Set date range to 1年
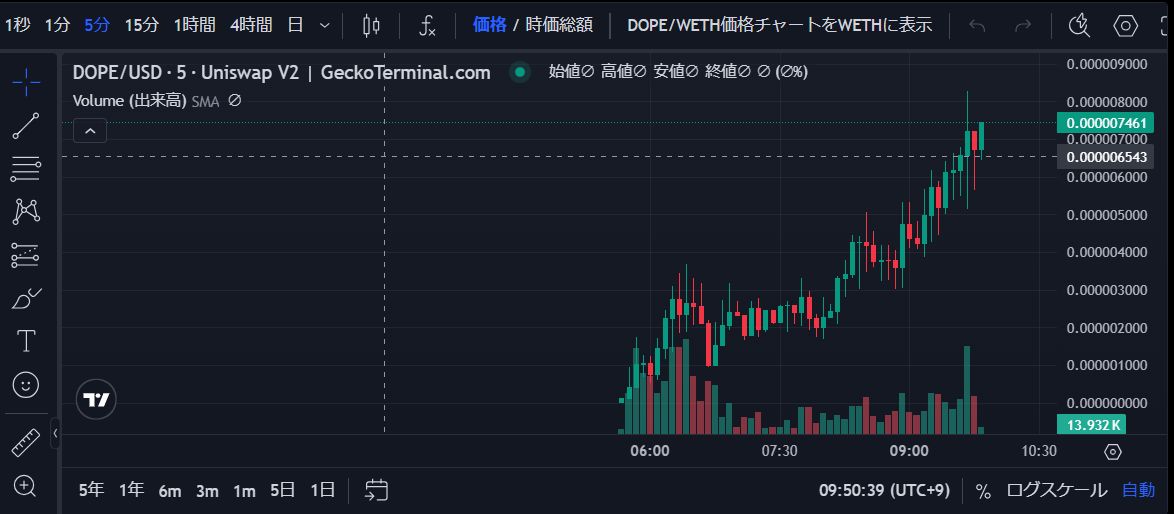Screen dimensions: 1174x514 point(131,491)
